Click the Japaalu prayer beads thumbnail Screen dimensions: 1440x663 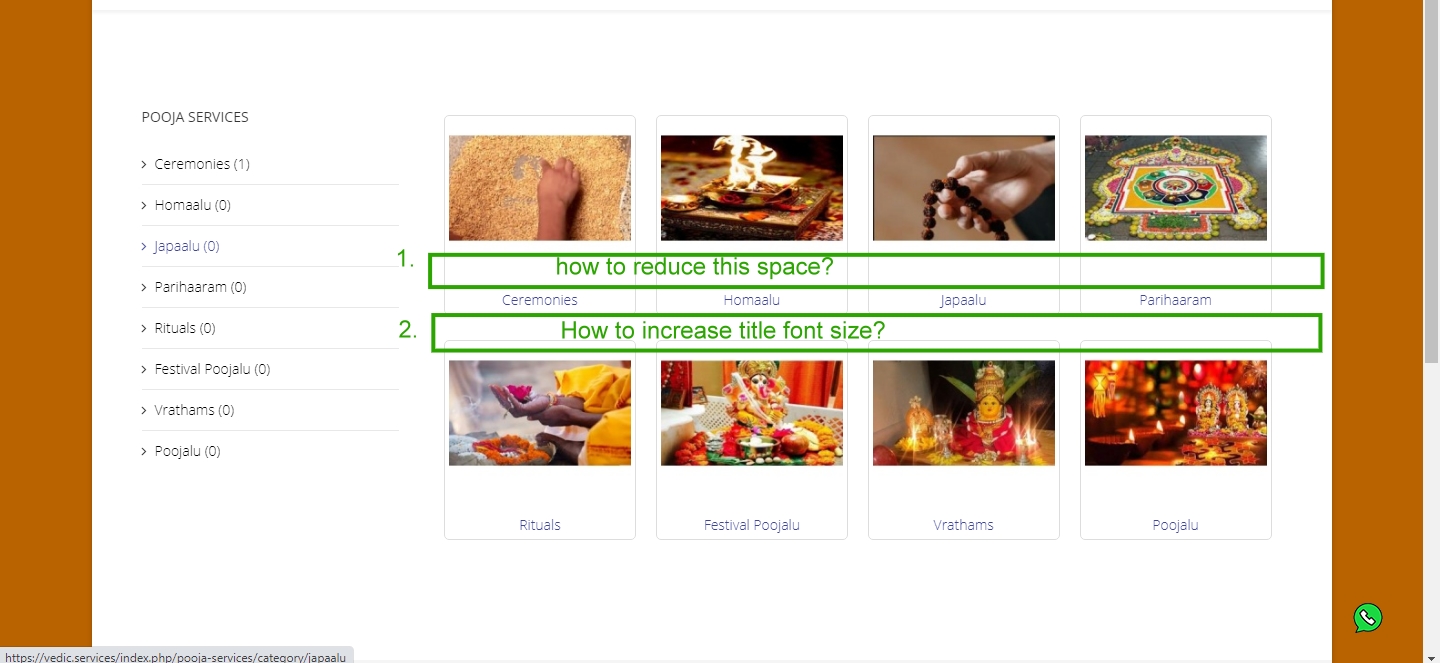tap(964, 188)
